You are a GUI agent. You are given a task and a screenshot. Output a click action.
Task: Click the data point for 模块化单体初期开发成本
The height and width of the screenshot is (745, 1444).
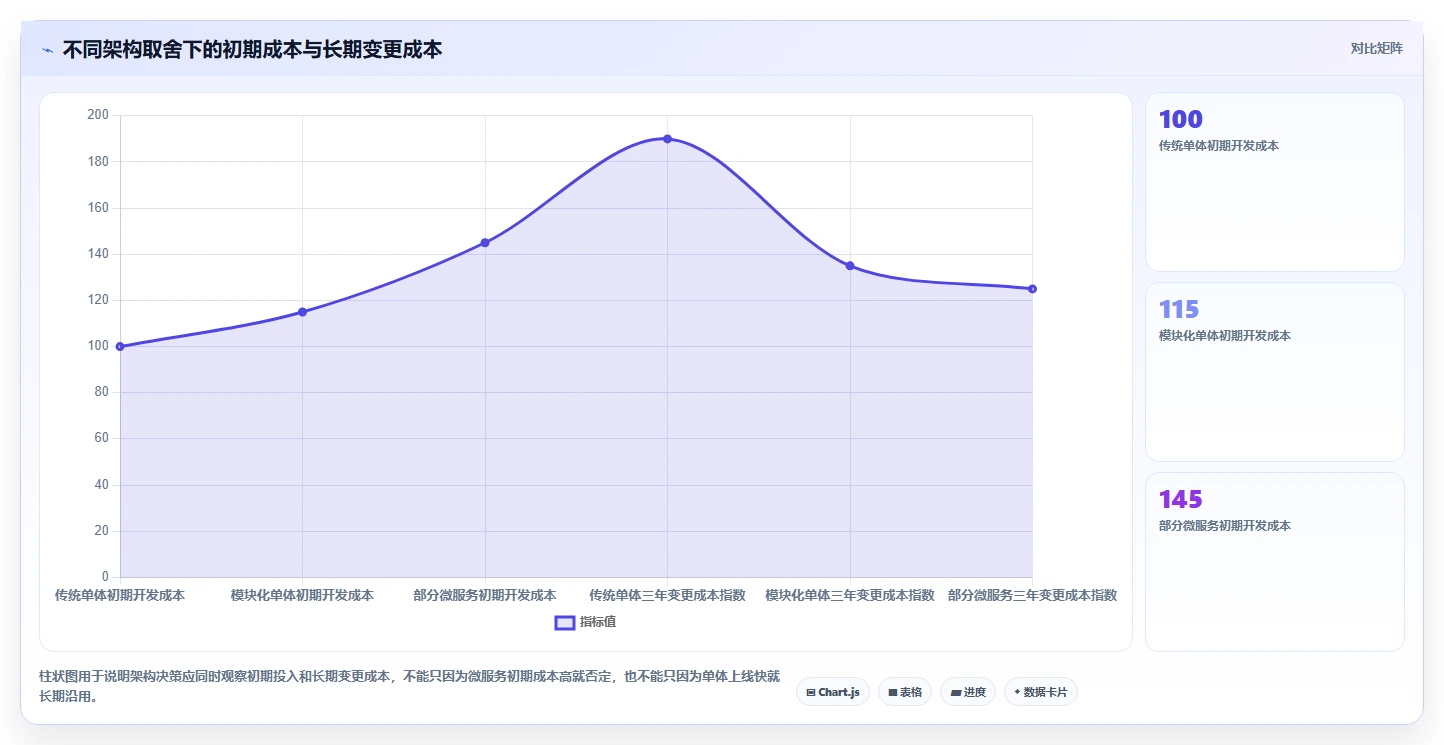pos(302,312)
